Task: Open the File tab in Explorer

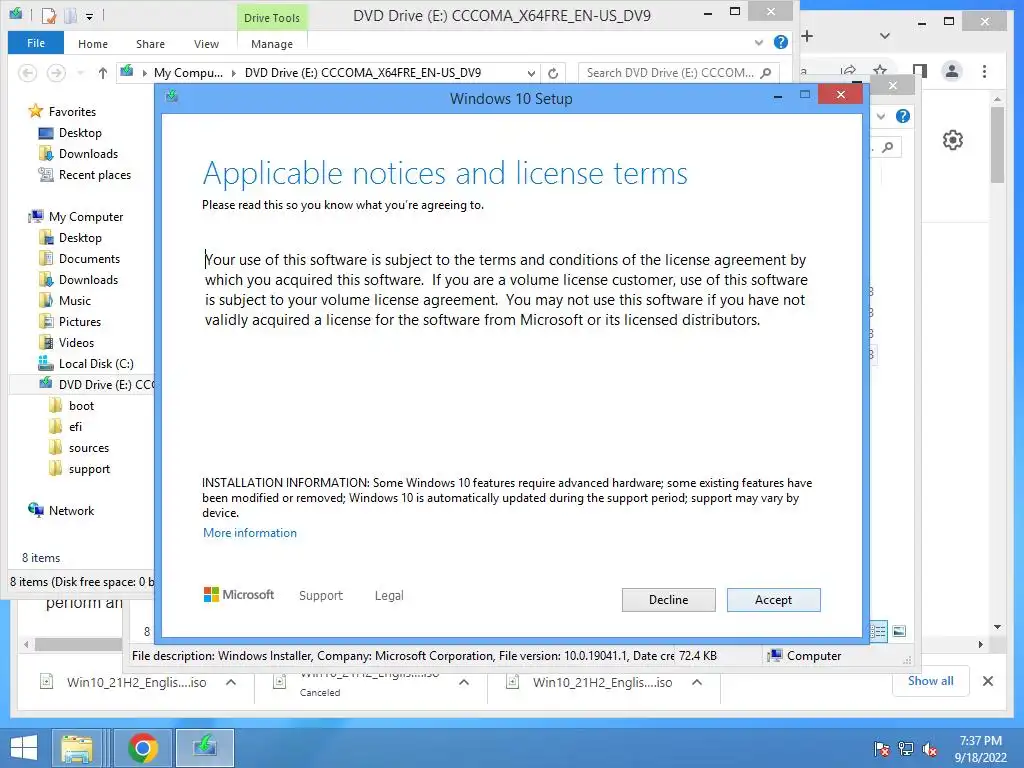Action: pyautogui.click(x=36, y=43)
